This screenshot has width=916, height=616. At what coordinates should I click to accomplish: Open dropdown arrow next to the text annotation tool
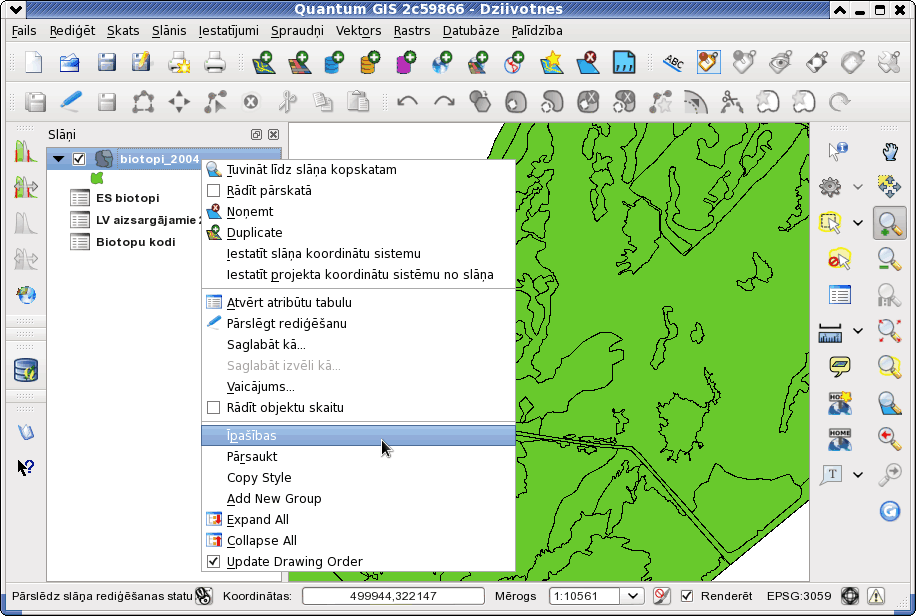coord(858,475)
